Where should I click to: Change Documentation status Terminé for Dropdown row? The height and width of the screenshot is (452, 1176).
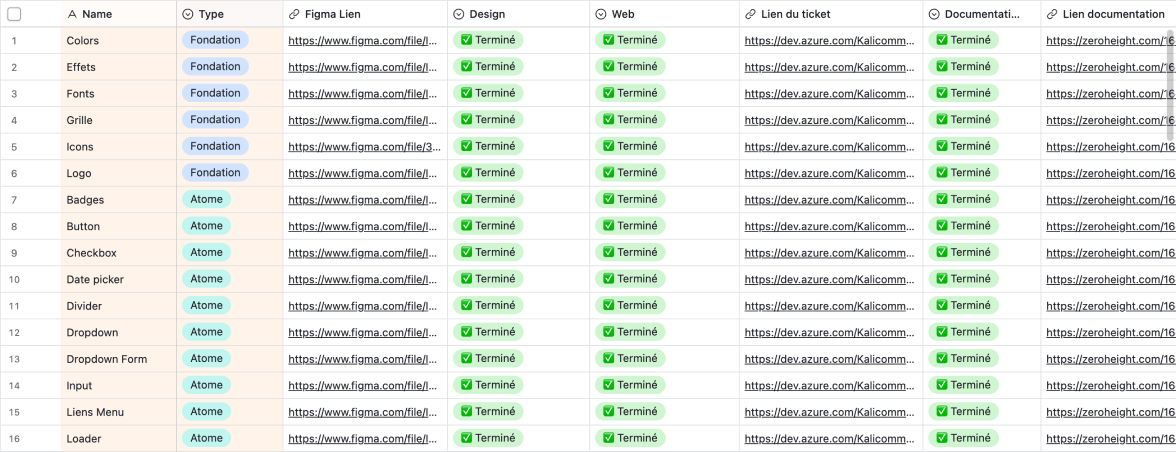(963, 332)
